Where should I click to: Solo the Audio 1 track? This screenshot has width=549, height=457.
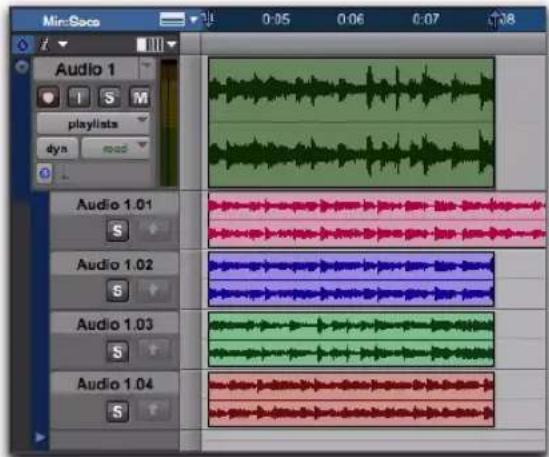109,97
